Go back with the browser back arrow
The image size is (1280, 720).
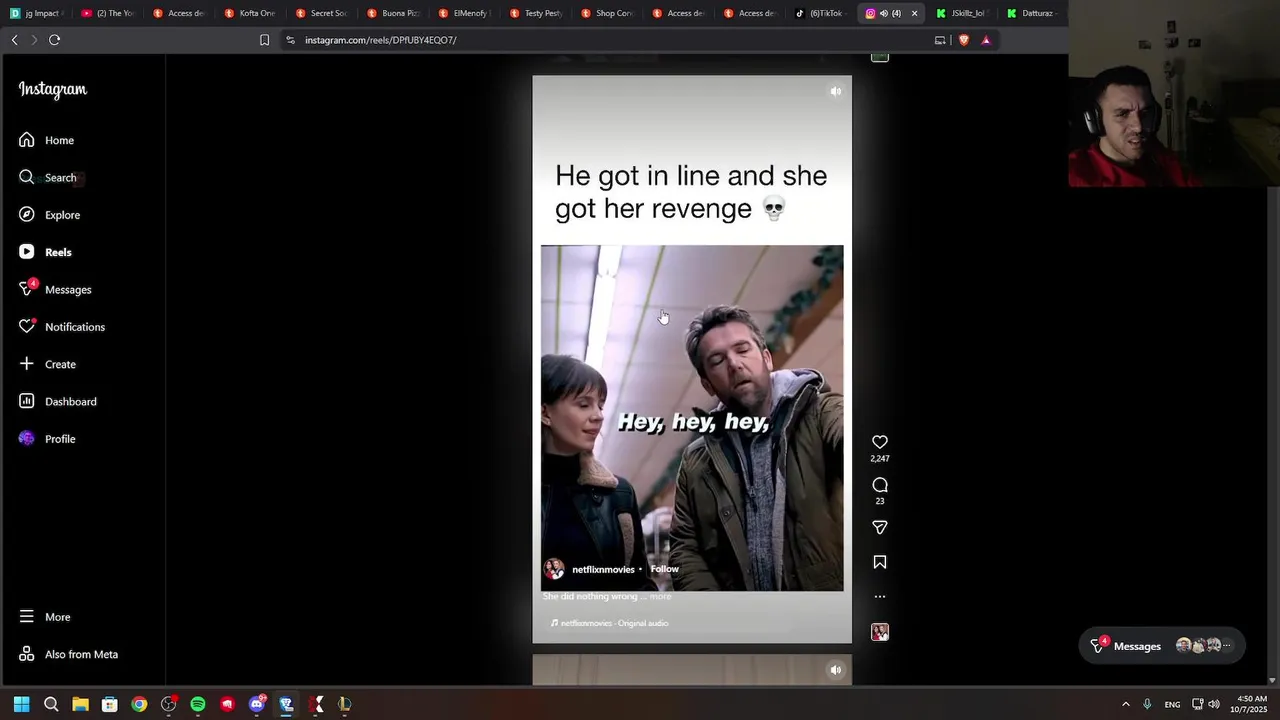(14, 40)
